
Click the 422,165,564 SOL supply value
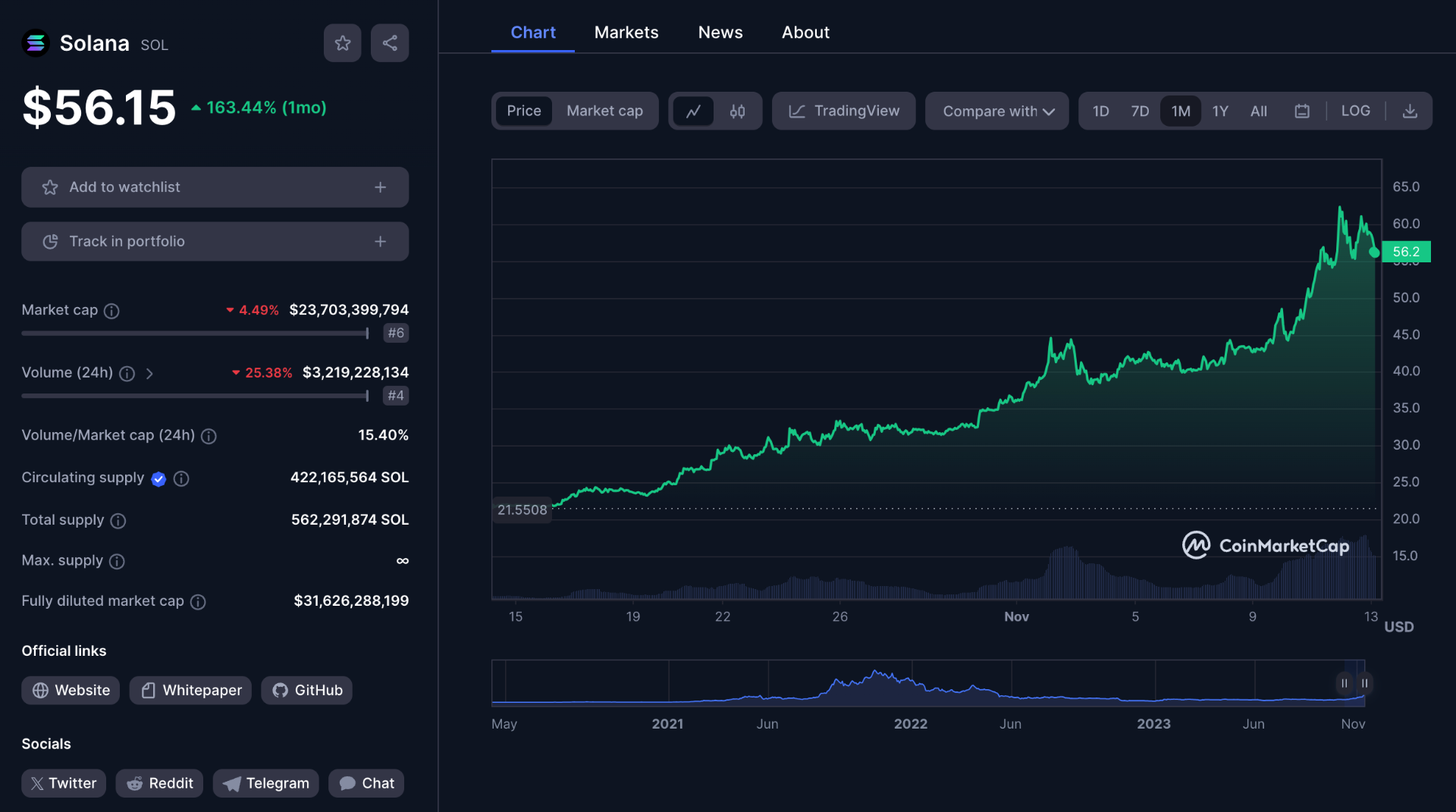click(350, 478)
